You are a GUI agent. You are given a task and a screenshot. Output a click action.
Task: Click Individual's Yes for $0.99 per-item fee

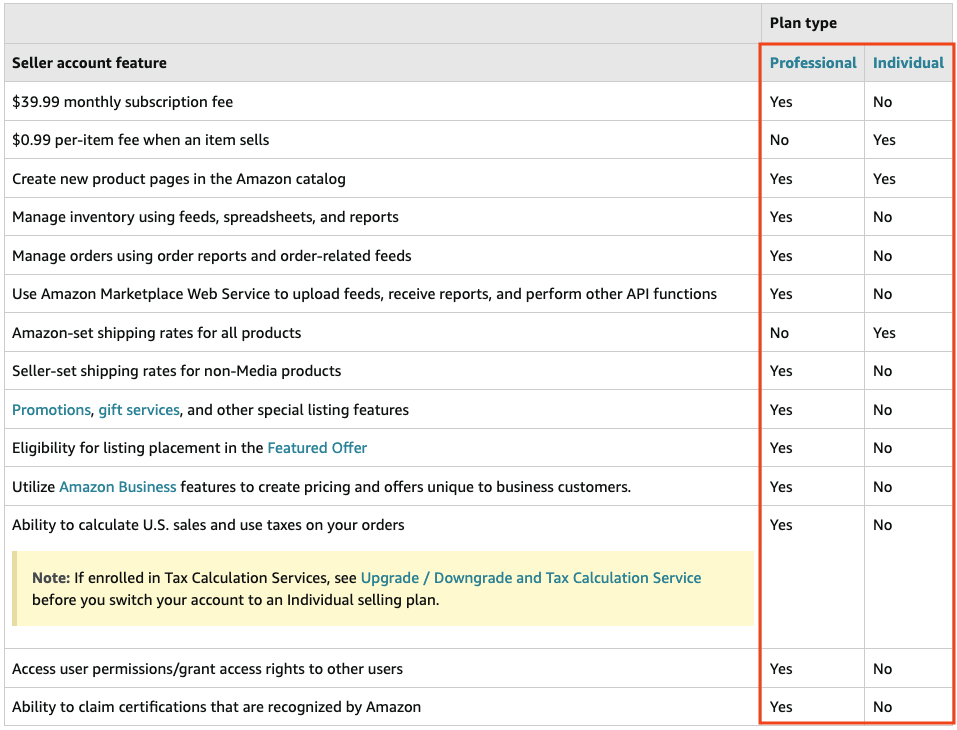pos(884,140)
